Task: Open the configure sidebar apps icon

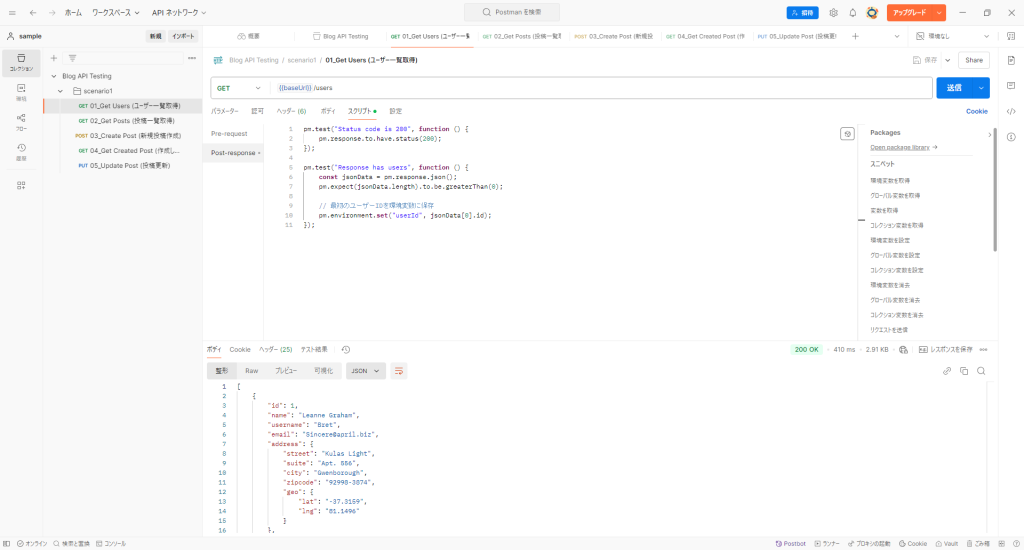Action: (x=21, y=186)
